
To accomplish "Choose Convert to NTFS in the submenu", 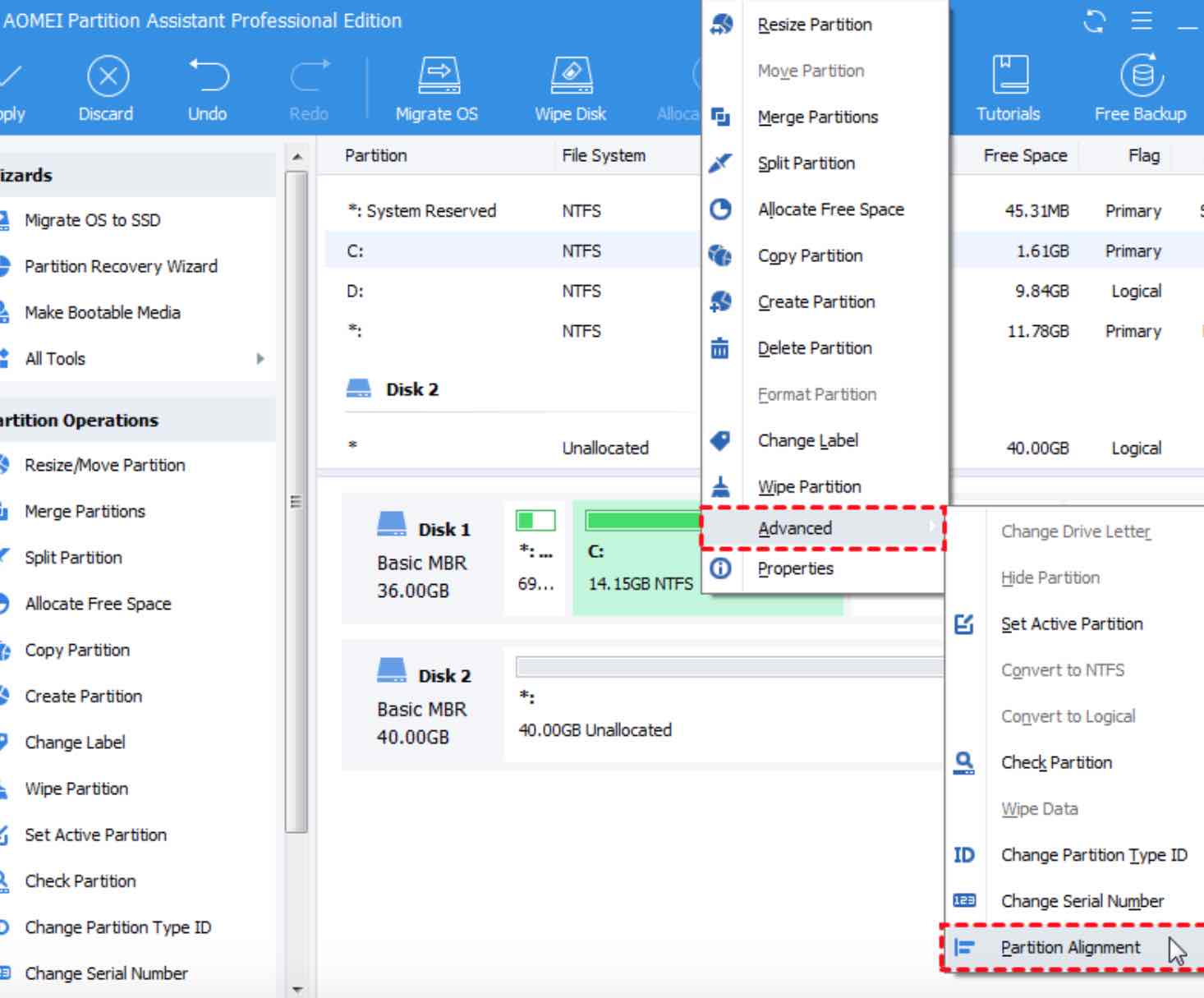I will [1063, 670].
